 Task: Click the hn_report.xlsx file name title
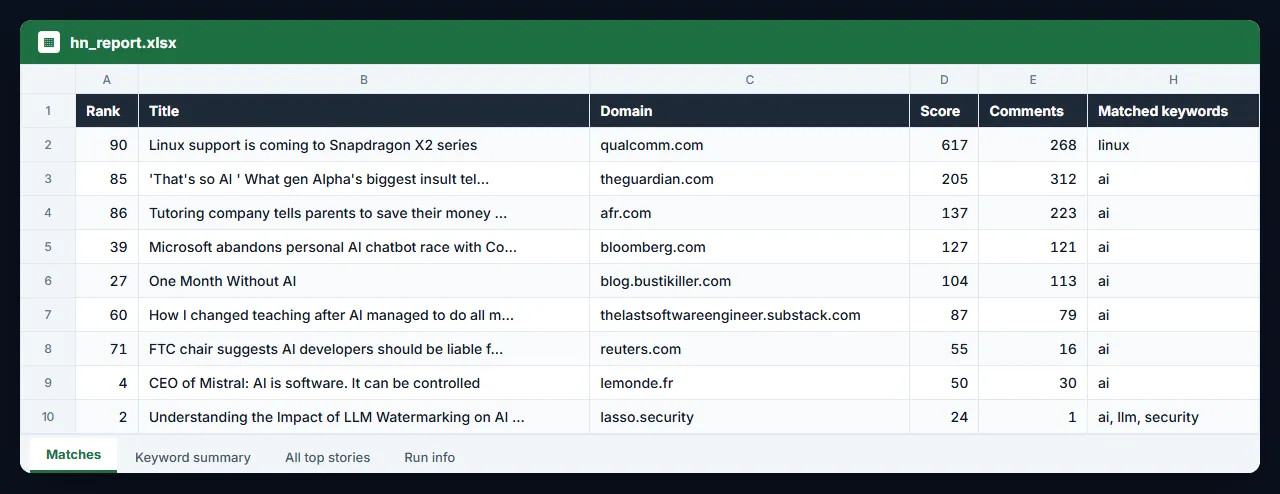pos(124,43)
